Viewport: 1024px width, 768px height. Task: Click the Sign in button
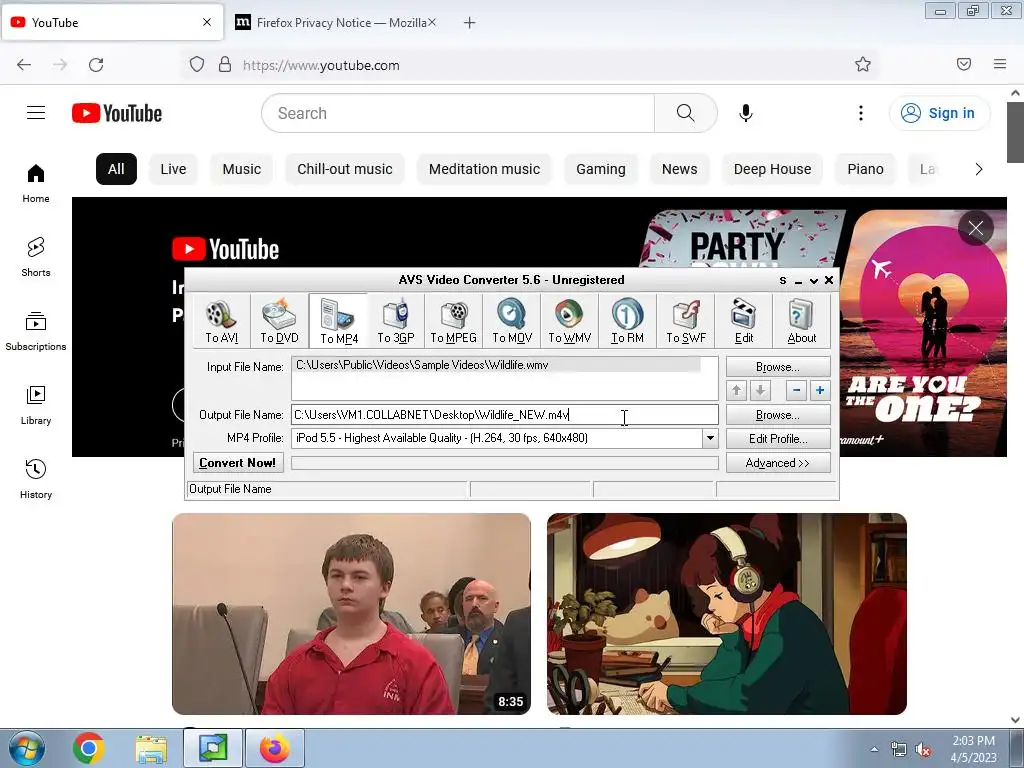(939, 113)
